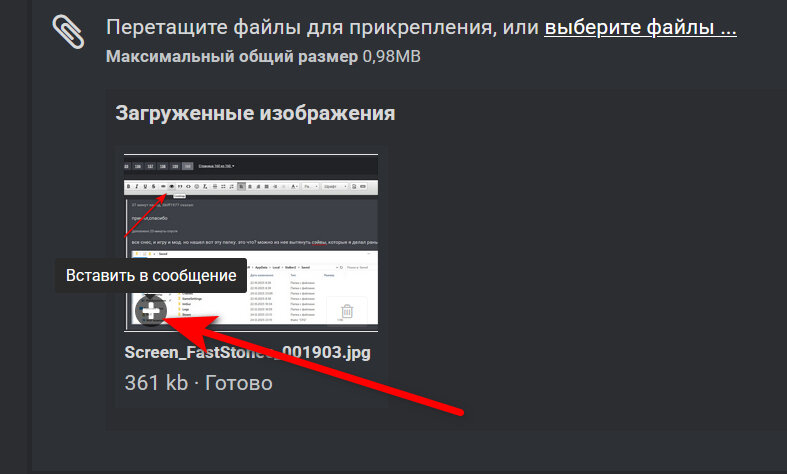Click the Загруженные изображения heading
This screenshot has width=787, height=474.
pos(255,113)
